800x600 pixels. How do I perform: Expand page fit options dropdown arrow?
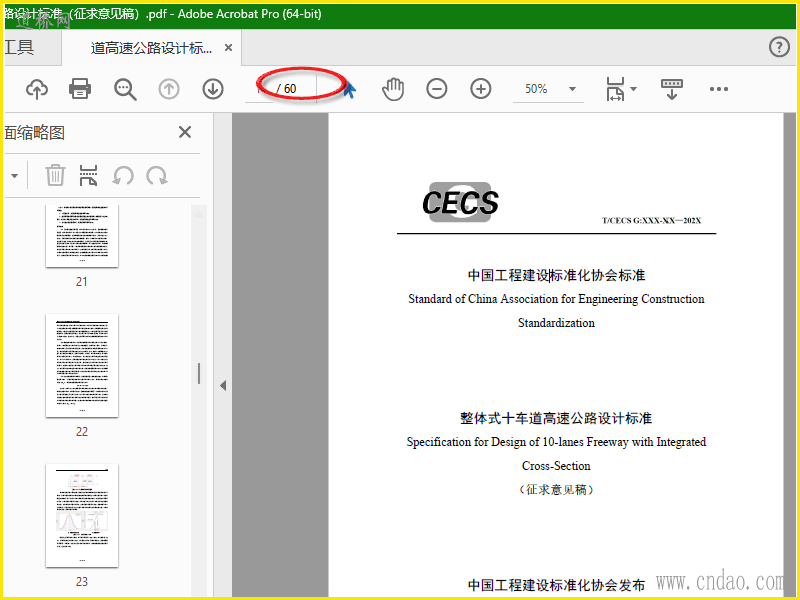[x=634, y=89]
